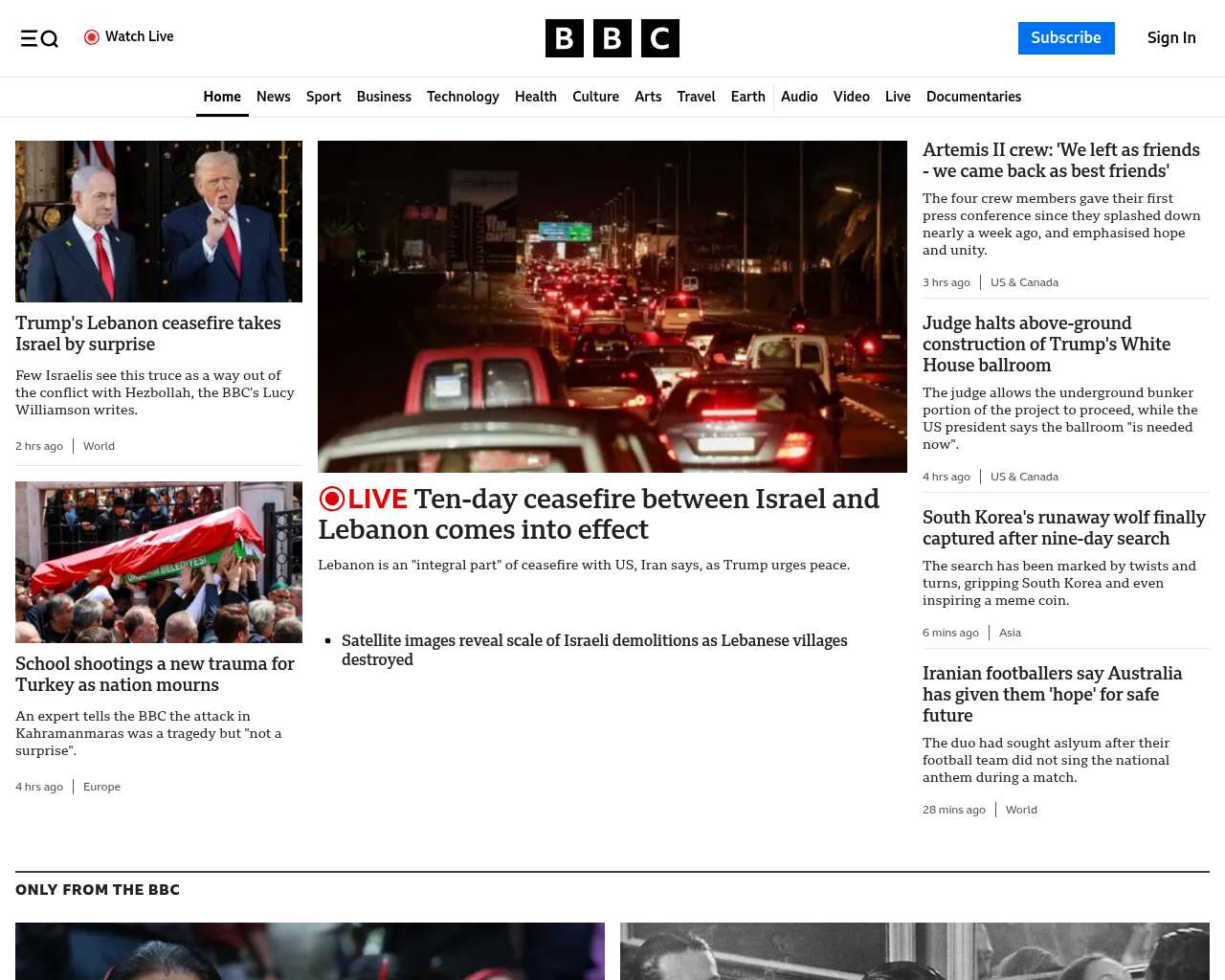Screen dimensions: 1225x980
Task: Click the BBC logo
Action: click(612, 38)
